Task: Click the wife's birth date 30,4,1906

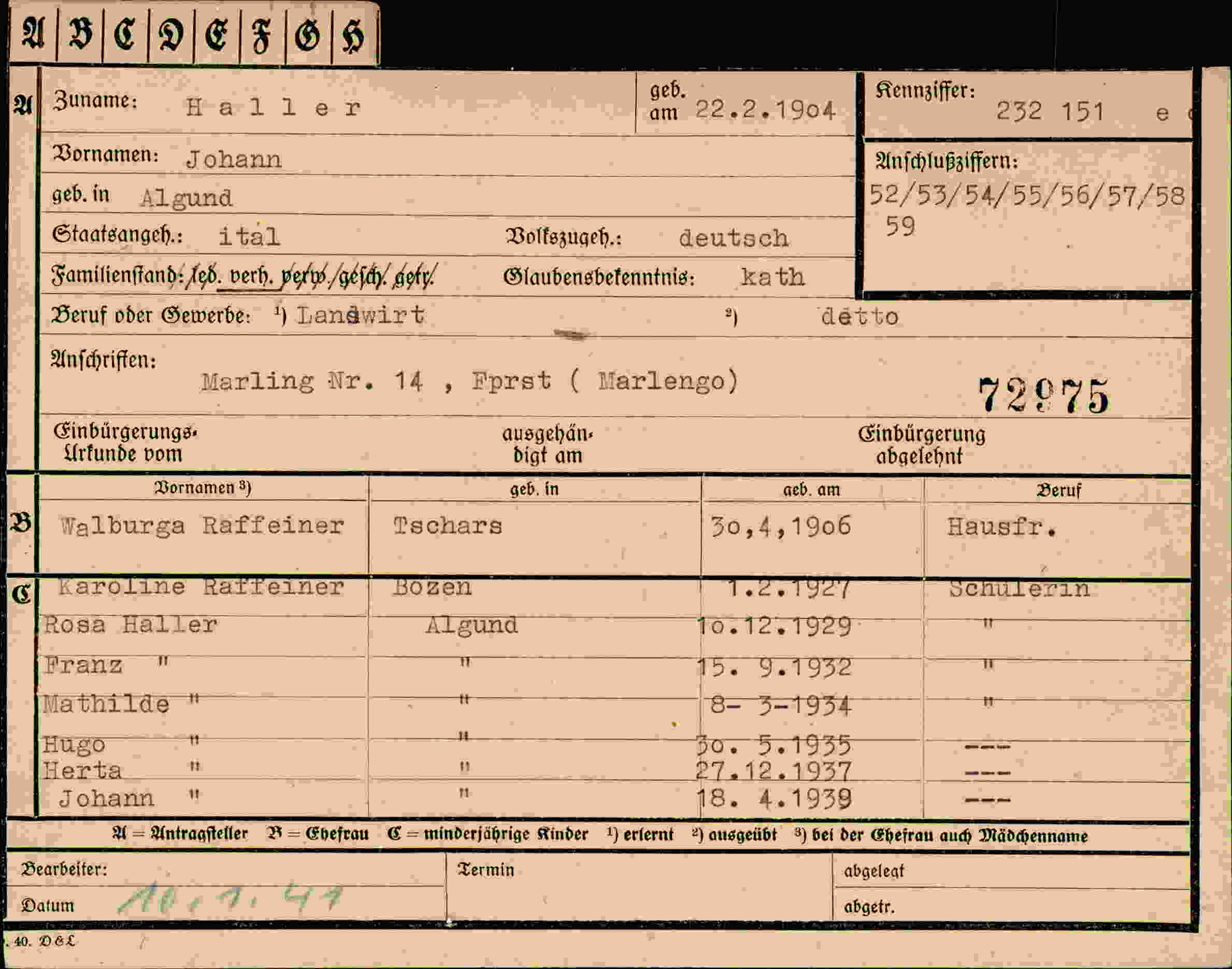Action: click(781, 526)
